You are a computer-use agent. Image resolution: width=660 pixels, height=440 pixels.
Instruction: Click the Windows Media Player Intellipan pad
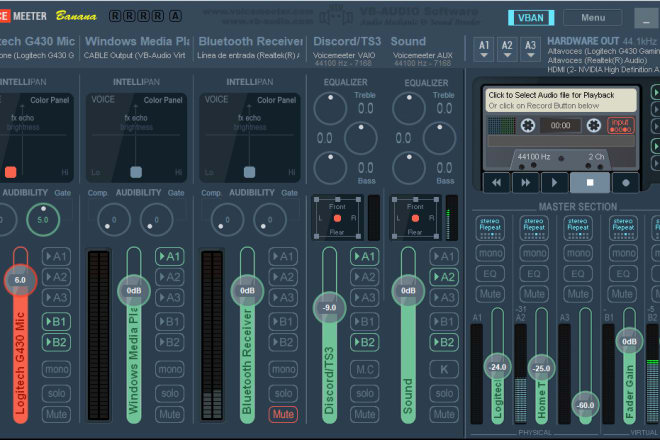[x=136, y=138]
